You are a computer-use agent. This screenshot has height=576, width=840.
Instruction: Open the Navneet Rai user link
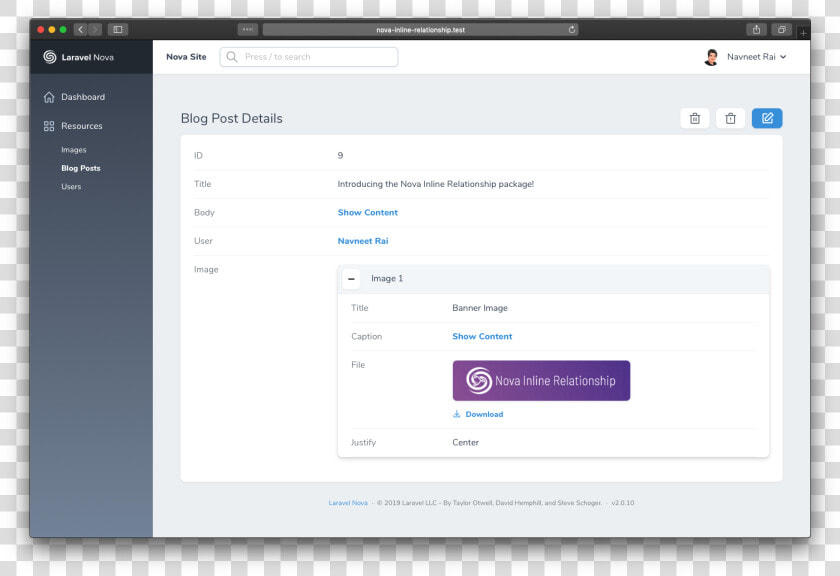click(363, 241)
